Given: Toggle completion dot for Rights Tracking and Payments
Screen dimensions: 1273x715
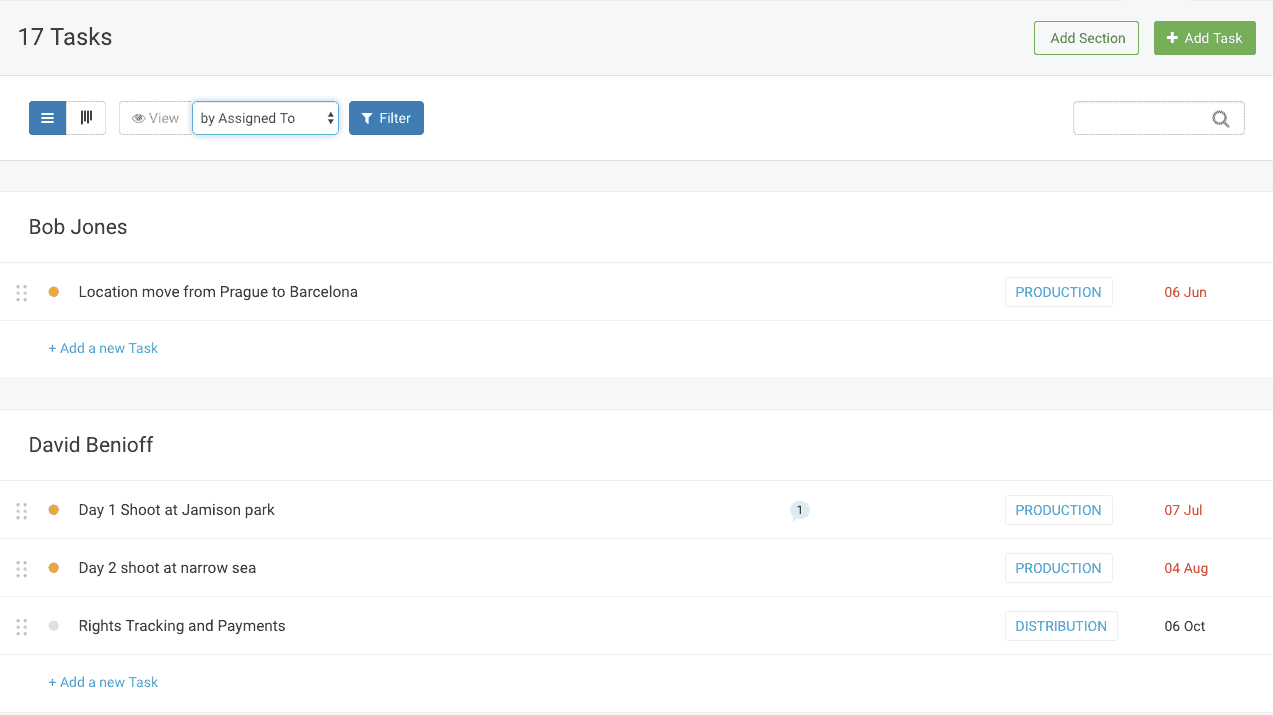Looking at the screenshot, I should coord(53,625).
